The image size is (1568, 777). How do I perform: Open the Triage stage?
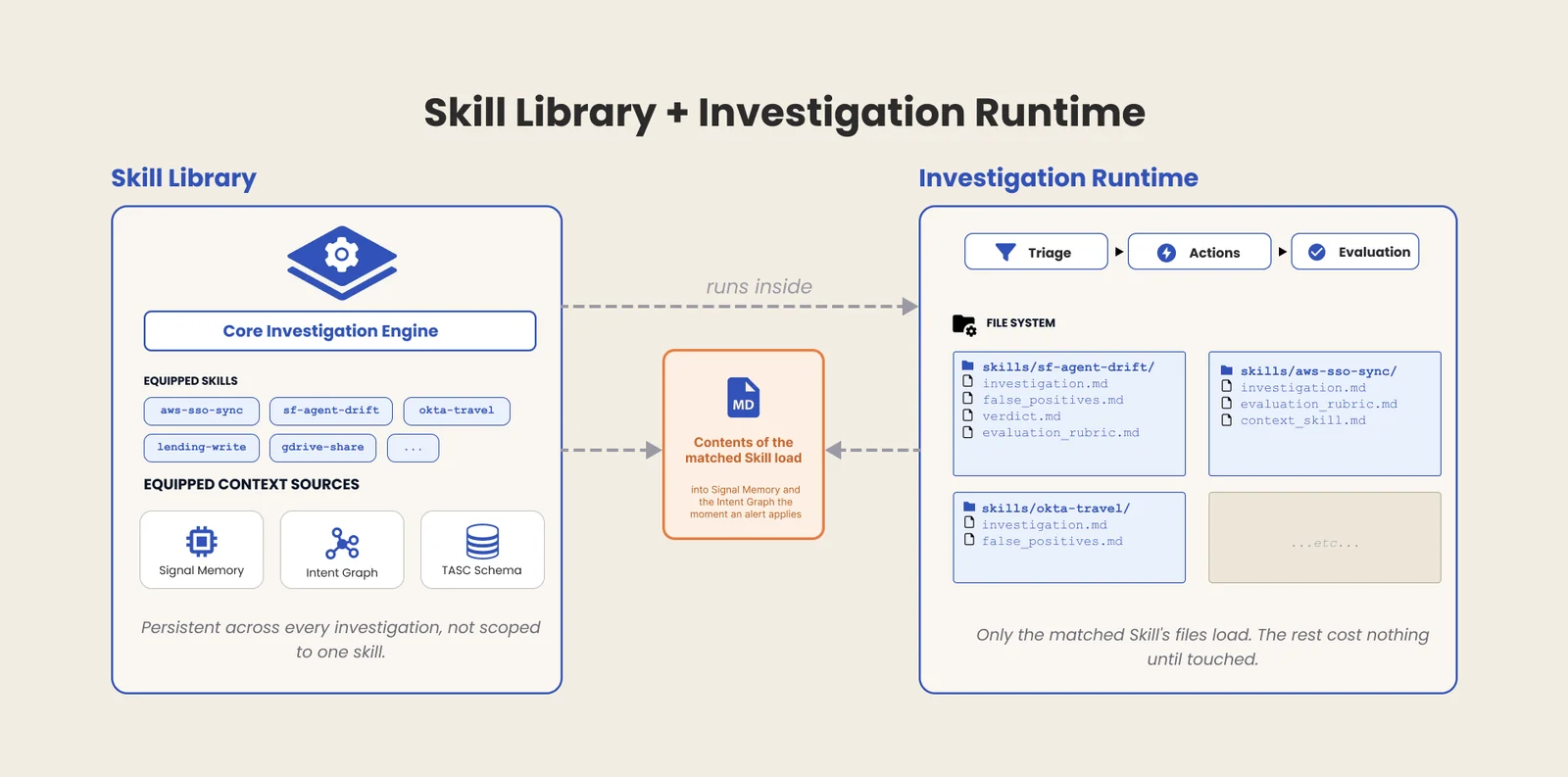pos(1036,252)
